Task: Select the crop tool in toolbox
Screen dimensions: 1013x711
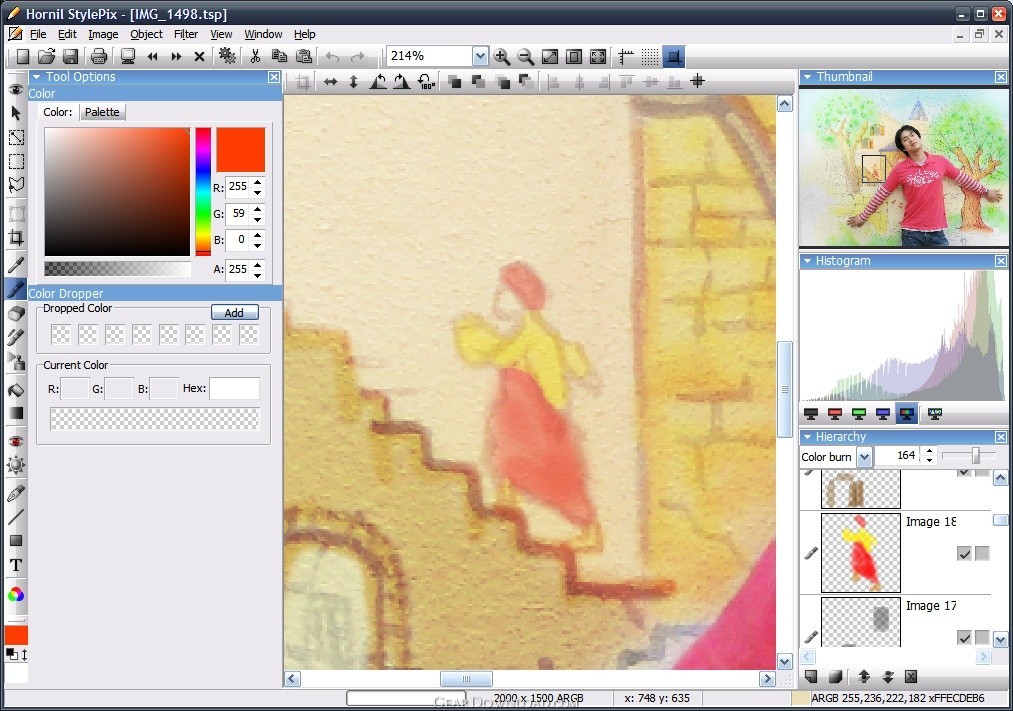Action: coord(16,238)
